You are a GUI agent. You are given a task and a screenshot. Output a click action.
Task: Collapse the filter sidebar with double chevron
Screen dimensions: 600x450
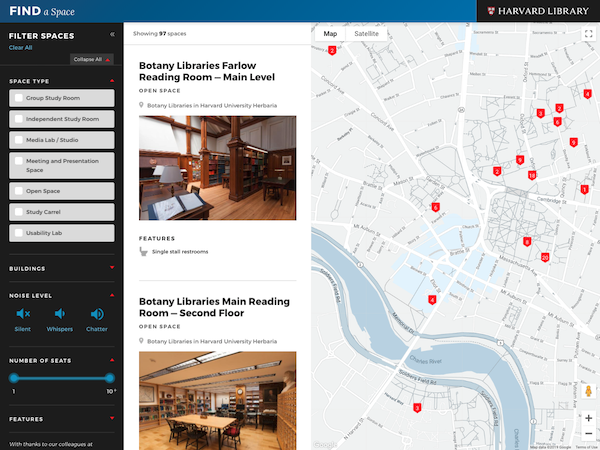click(112, 34)
